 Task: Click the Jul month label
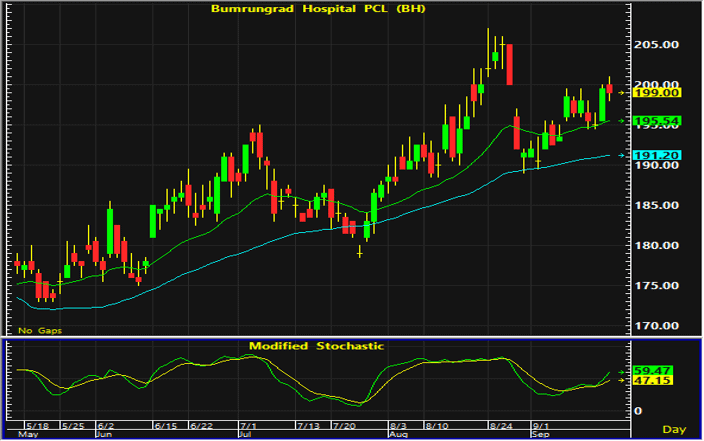coord(245,435)
